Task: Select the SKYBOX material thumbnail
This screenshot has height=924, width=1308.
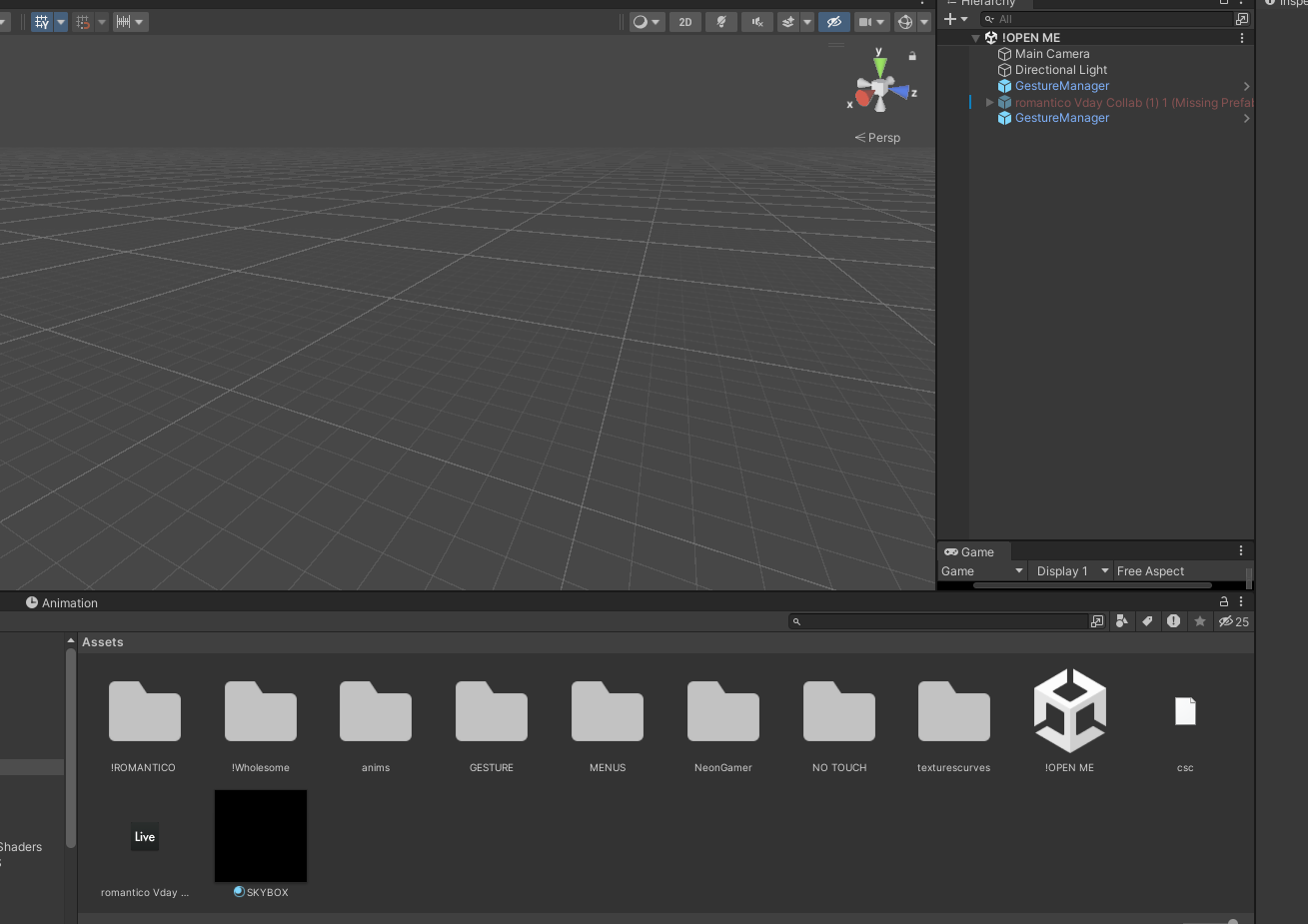Action: click(261, 836)
